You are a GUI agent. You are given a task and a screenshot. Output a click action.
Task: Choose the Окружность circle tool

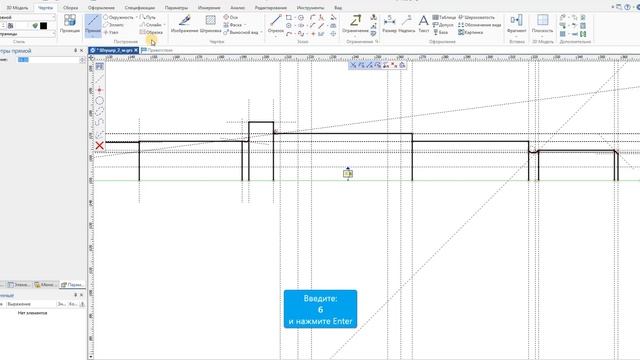[x=118, y=17]
